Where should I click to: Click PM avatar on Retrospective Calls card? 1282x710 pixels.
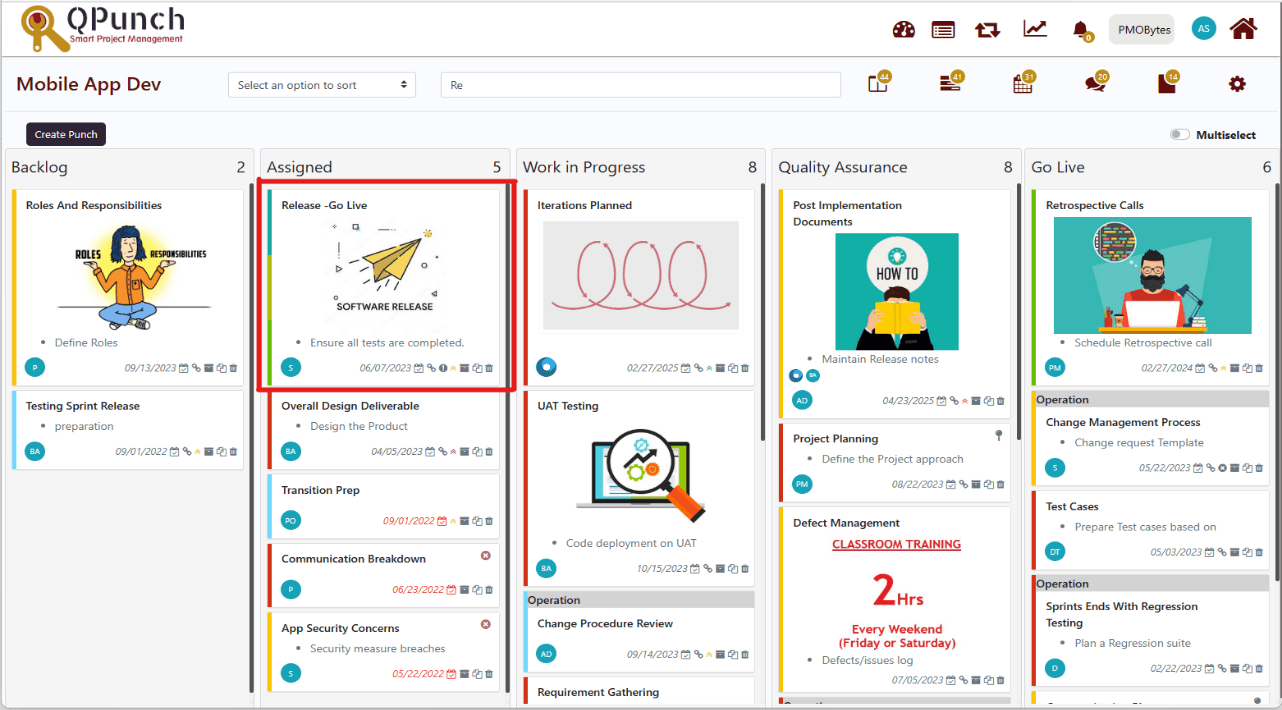[x=1055, y=367]
